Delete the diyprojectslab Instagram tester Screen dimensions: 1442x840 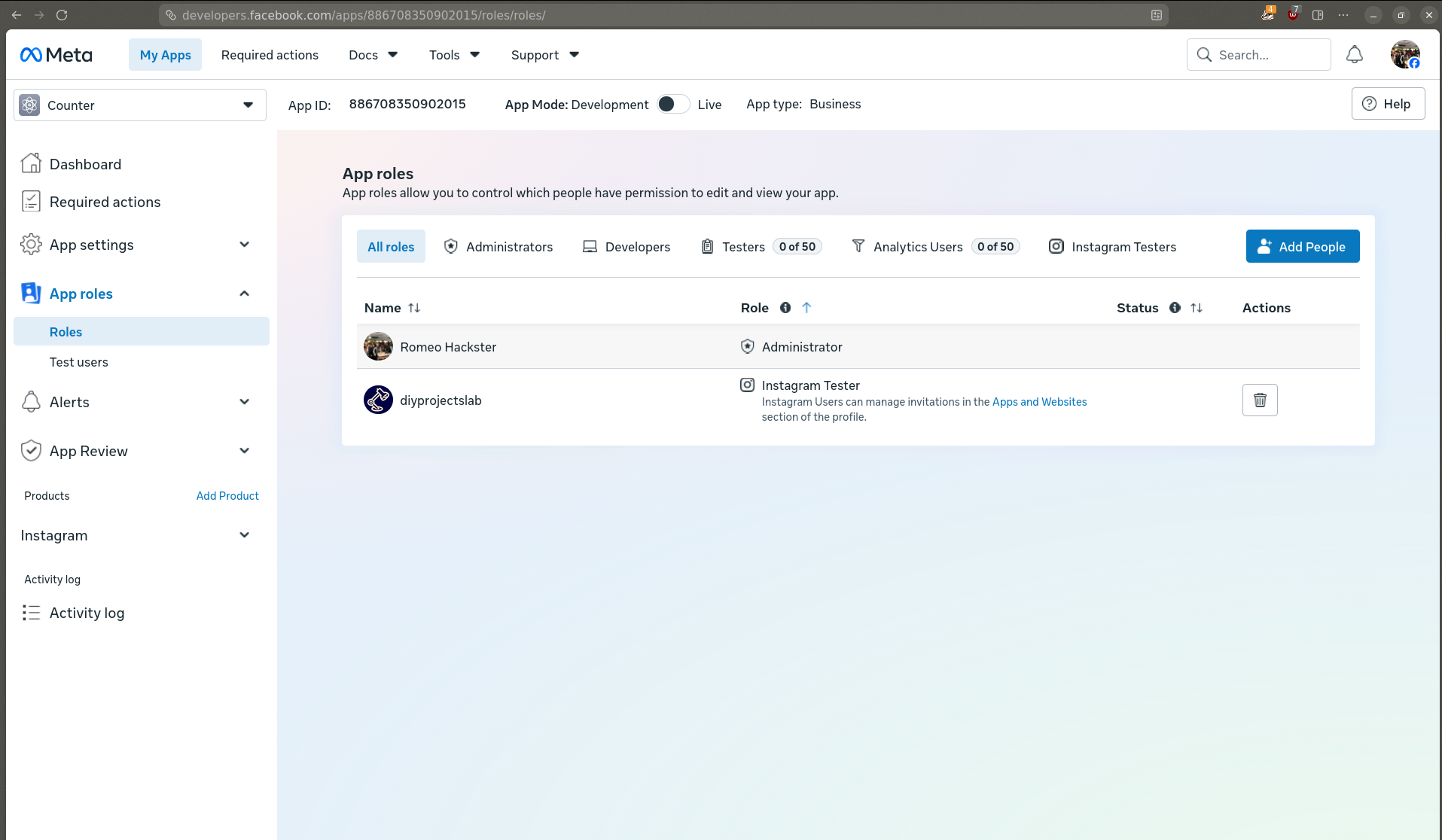pyautogui.click(x=1260, y=400)
